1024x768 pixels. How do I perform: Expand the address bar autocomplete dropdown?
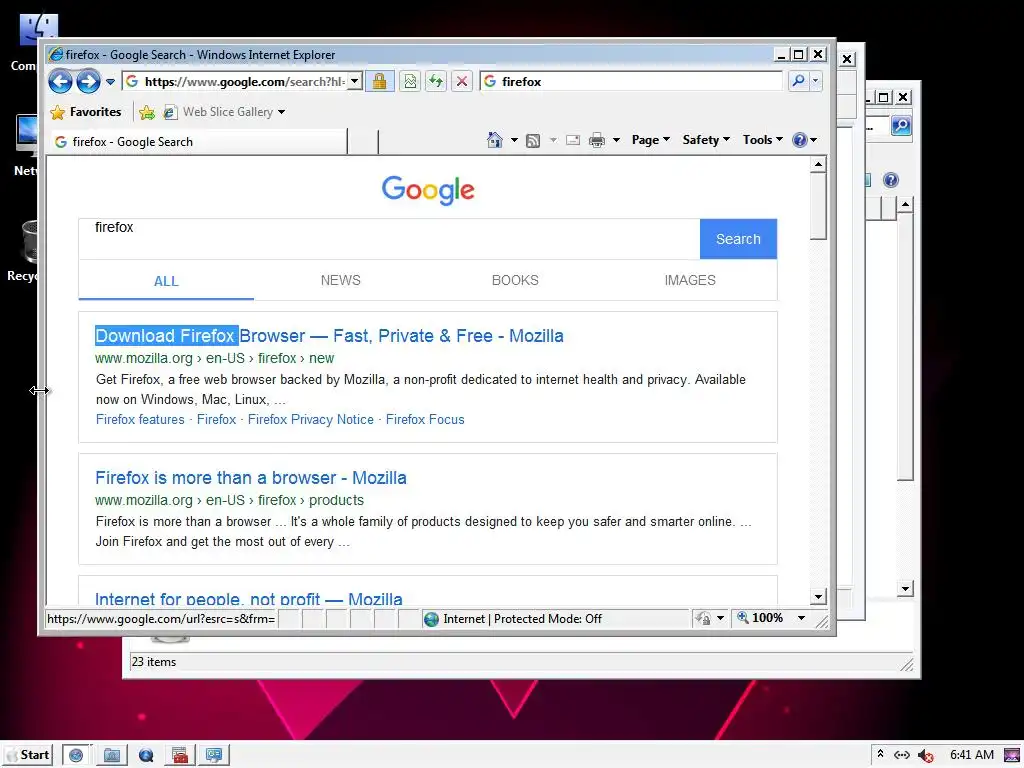[x=355, y=82]
